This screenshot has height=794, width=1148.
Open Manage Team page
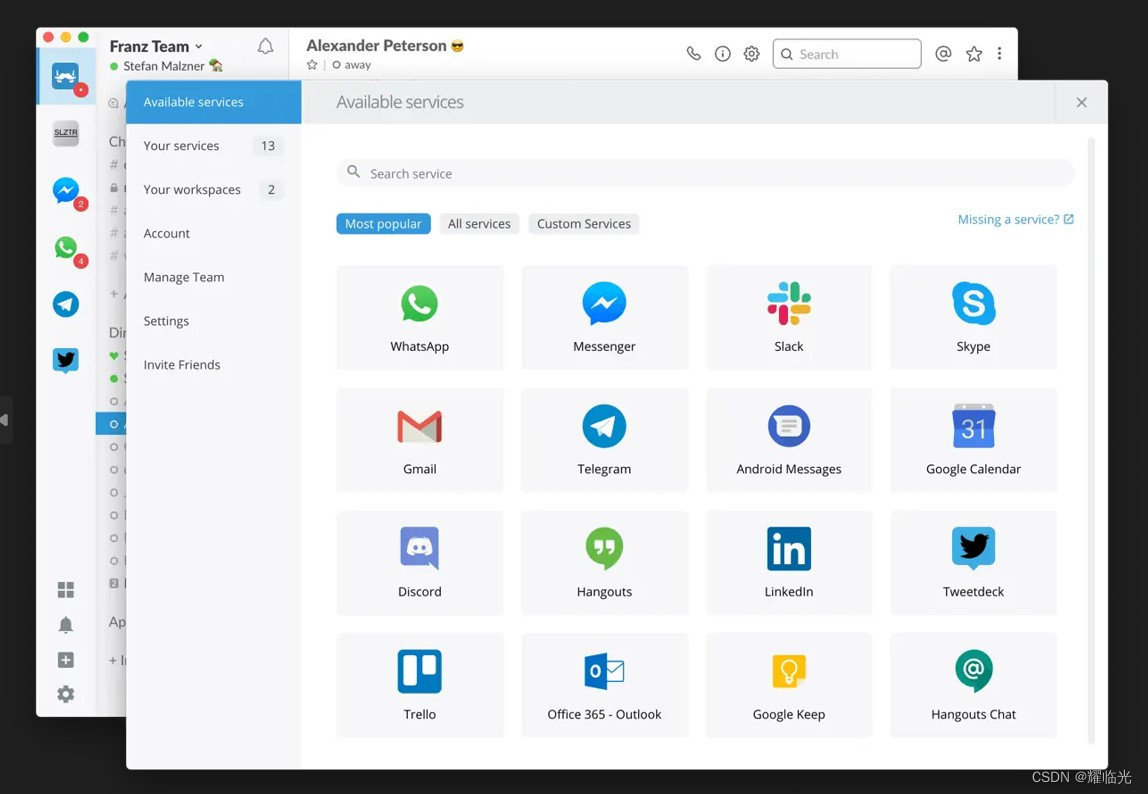pos(214,278)
